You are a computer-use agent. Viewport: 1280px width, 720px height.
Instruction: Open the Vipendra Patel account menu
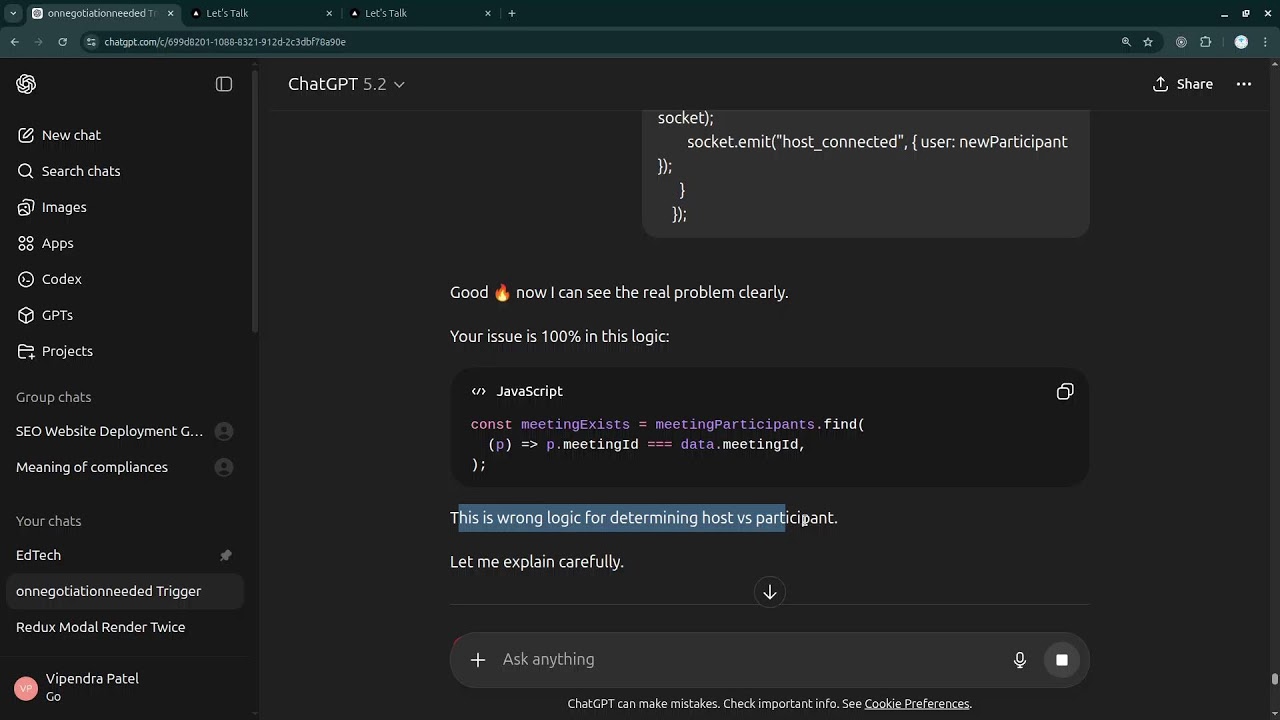[125, 687]
